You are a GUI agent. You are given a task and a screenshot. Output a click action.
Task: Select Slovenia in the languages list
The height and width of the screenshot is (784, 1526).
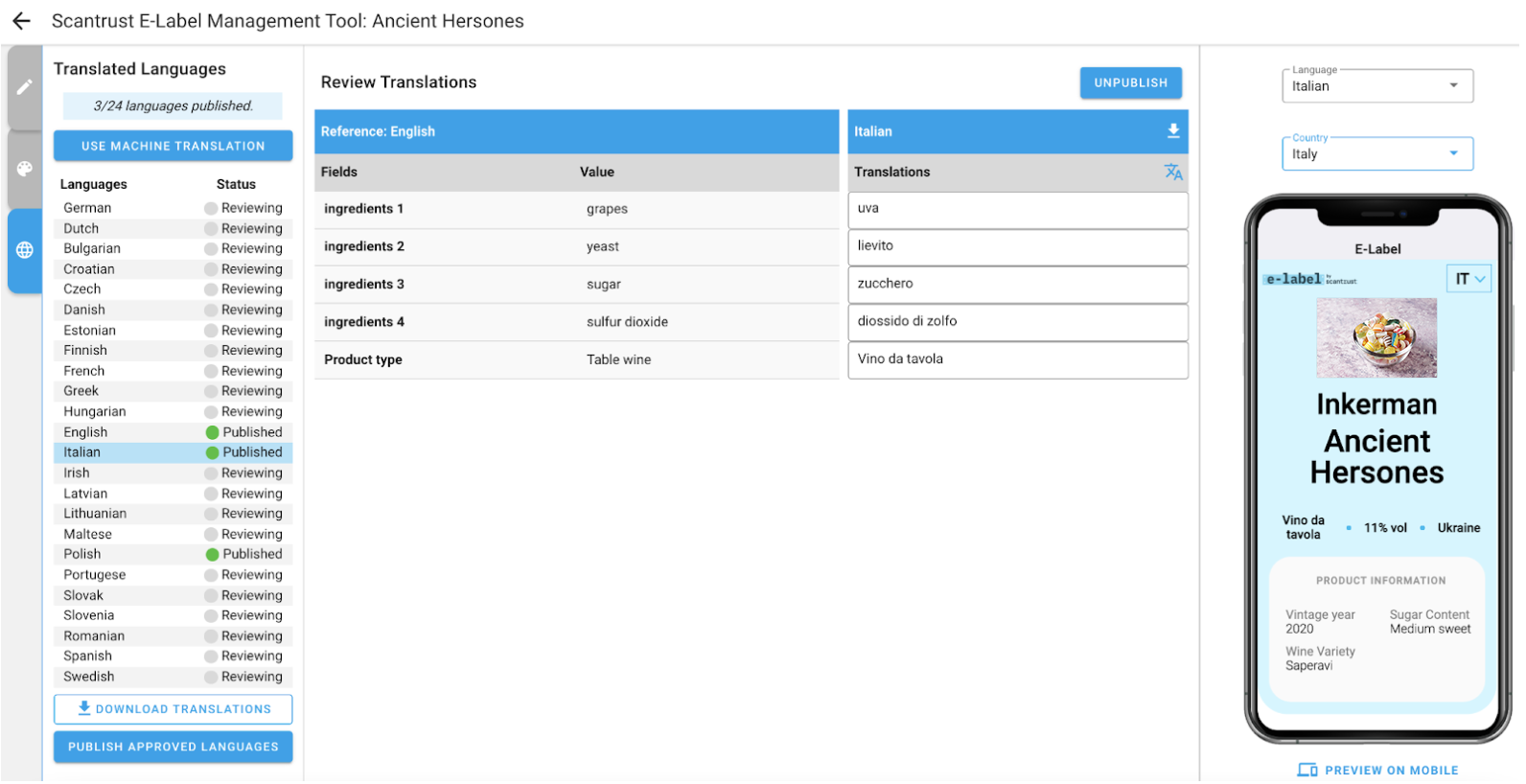pyautogui.click(x=173, y=617)
